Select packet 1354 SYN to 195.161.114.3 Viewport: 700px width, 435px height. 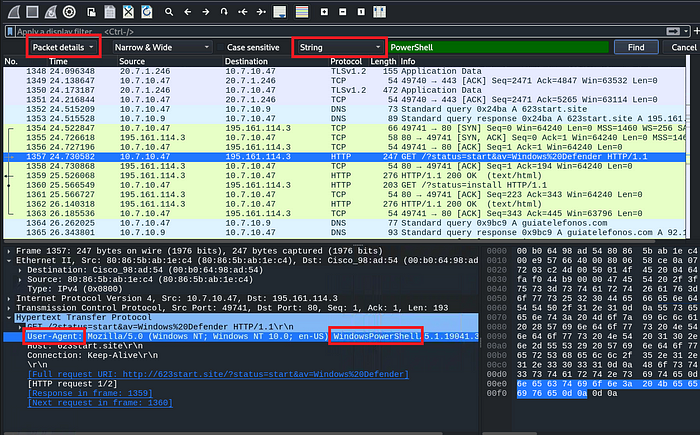(344, 128)
